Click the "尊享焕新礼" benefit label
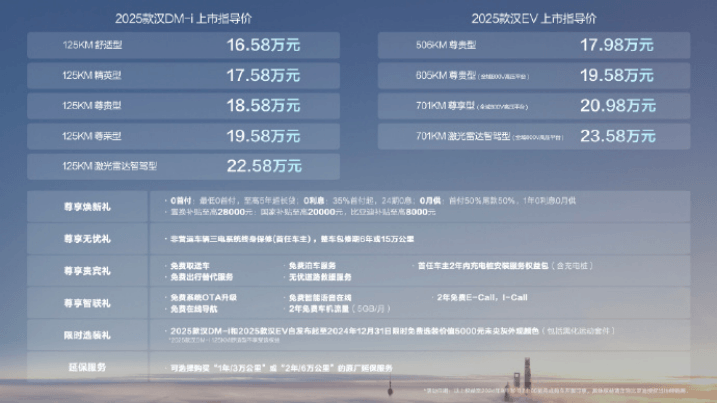Viewport: 717px width, 404px height. pyautogui.click(x=87, y=207)
